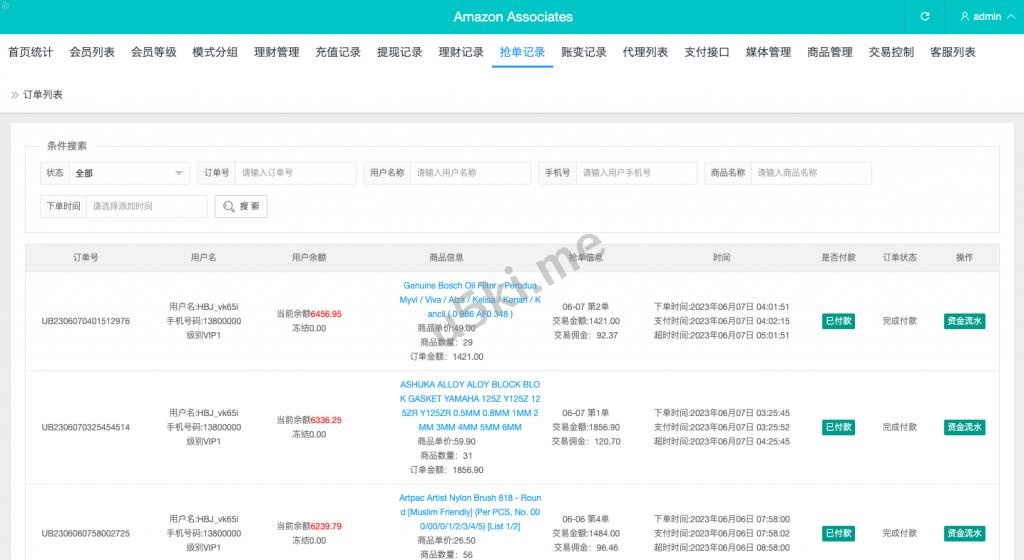The width and height of the screenshot is (1024, 560).
Task: Focus the 用户名称 input field
Action: [470, 173]
